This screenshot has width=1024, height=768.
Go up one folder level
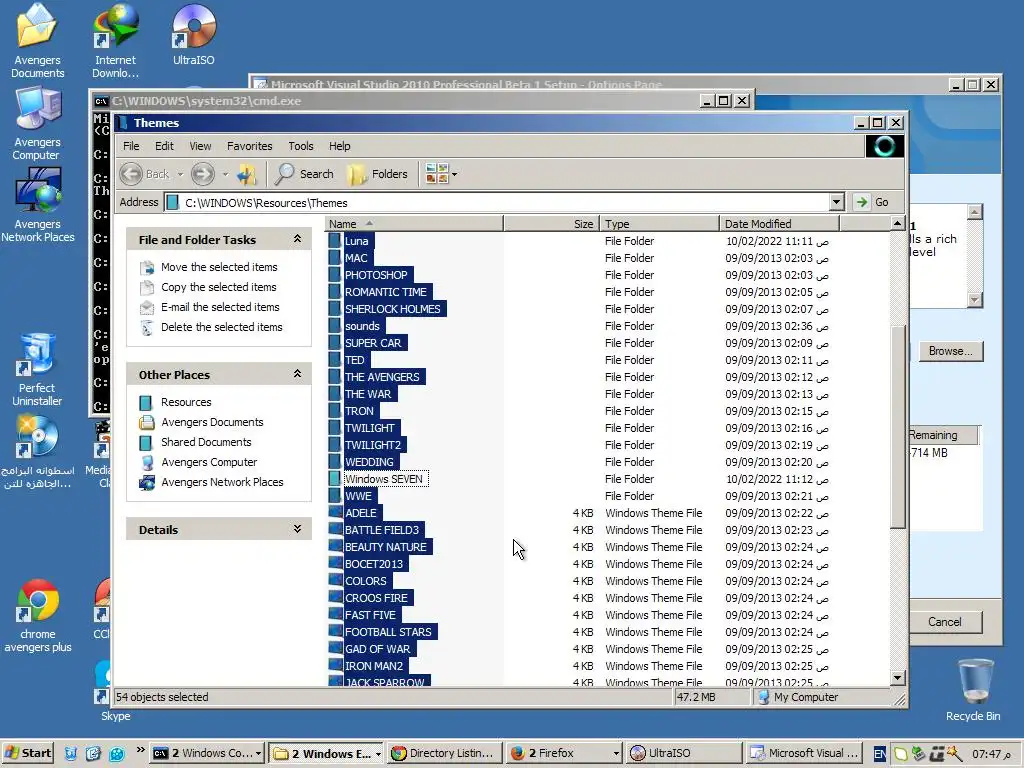(247, 174)
